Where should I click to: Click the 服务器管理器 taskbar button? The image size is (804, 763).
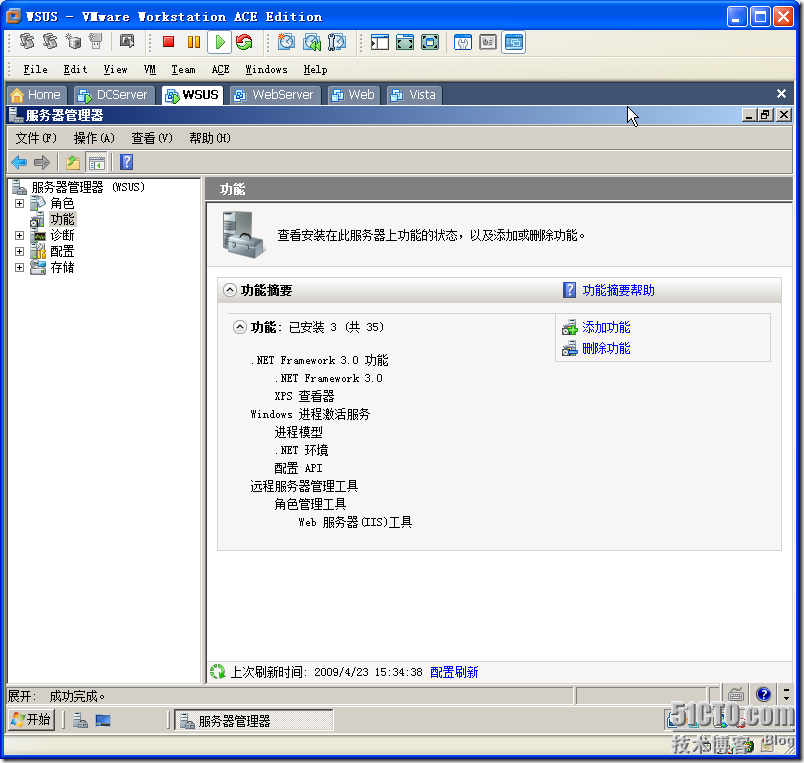click(254, 720)
